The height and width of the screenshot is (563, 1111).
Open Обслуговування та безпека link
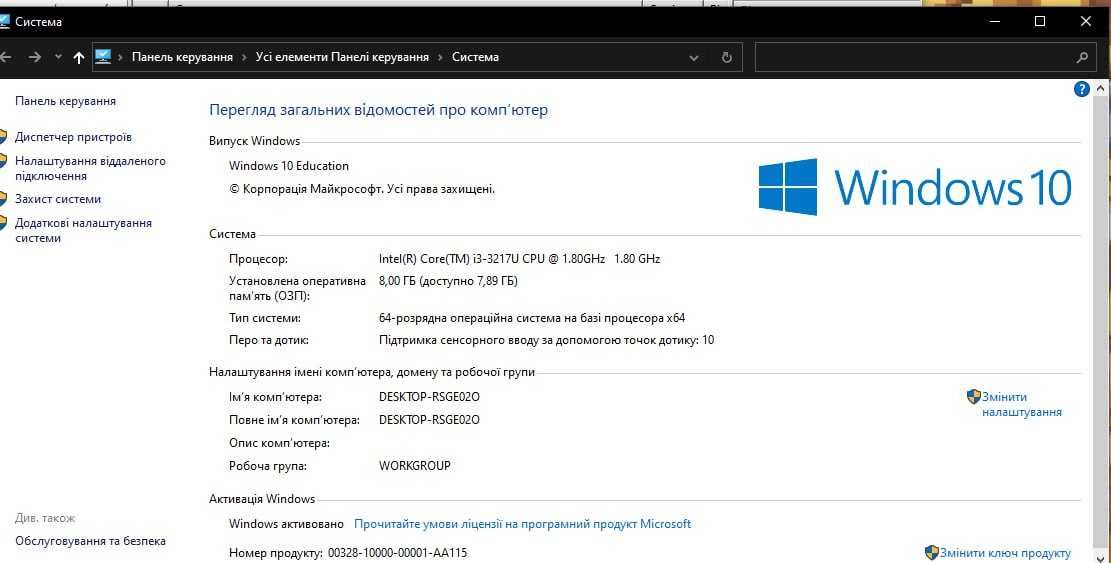point(90,541)
